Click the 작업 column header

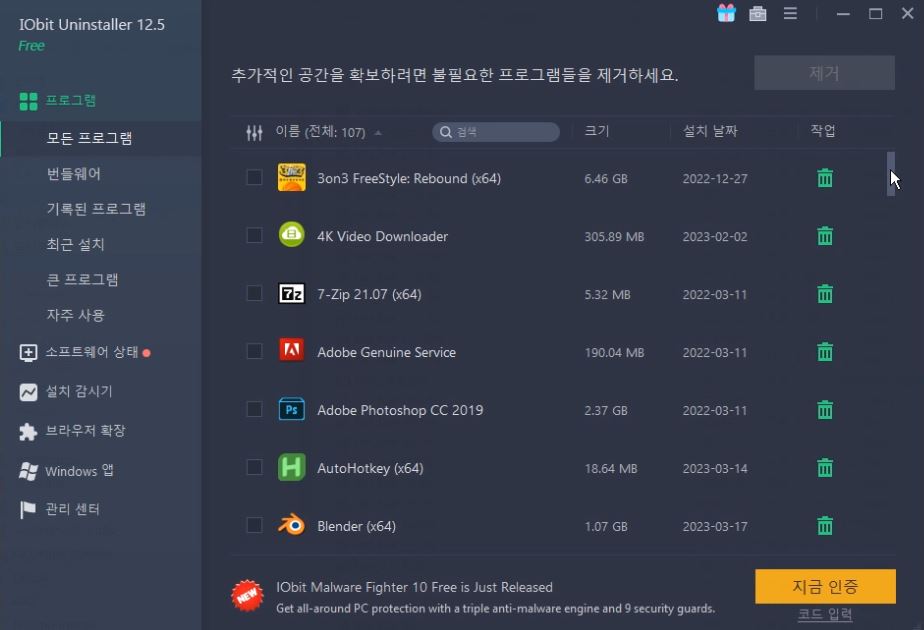(x=823, y=131)
